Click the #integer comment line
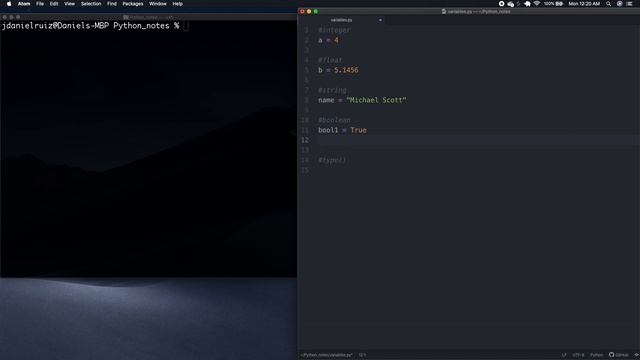The image size is (640, 360). pyautogui.click(x=334, y=30)
